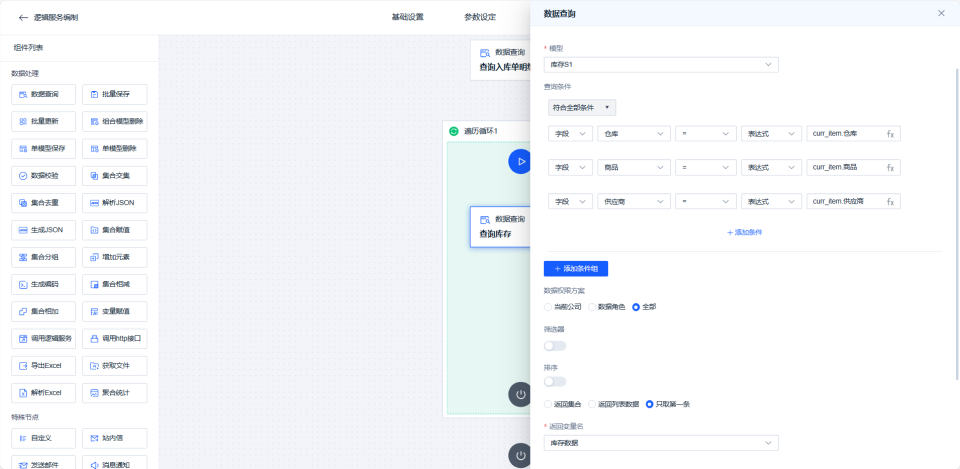Switch to the 参数设定 tab
The width and height of the screenshot is (960, 469).
click(480, 17)
